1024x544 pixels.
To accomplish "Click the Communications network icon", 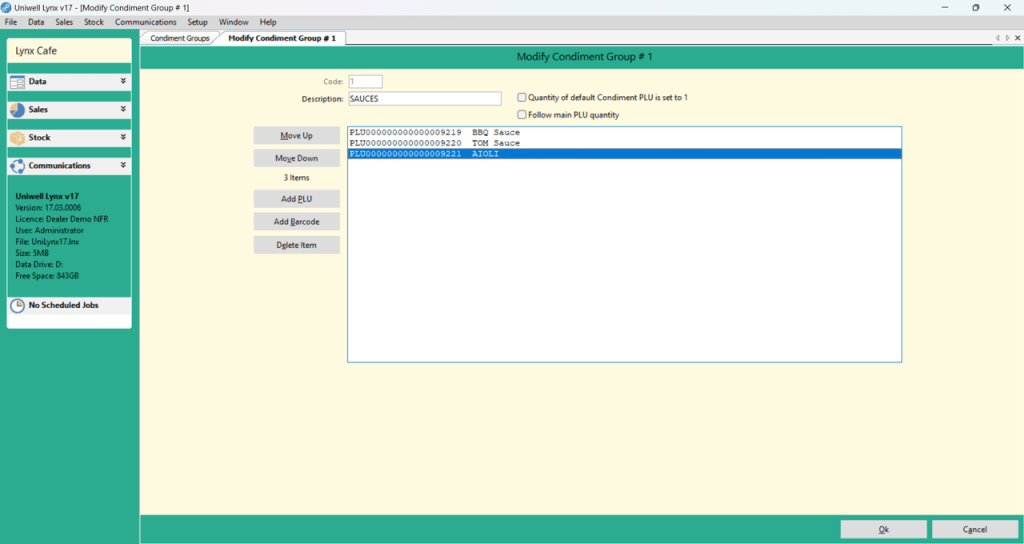I will pos(18,166).
